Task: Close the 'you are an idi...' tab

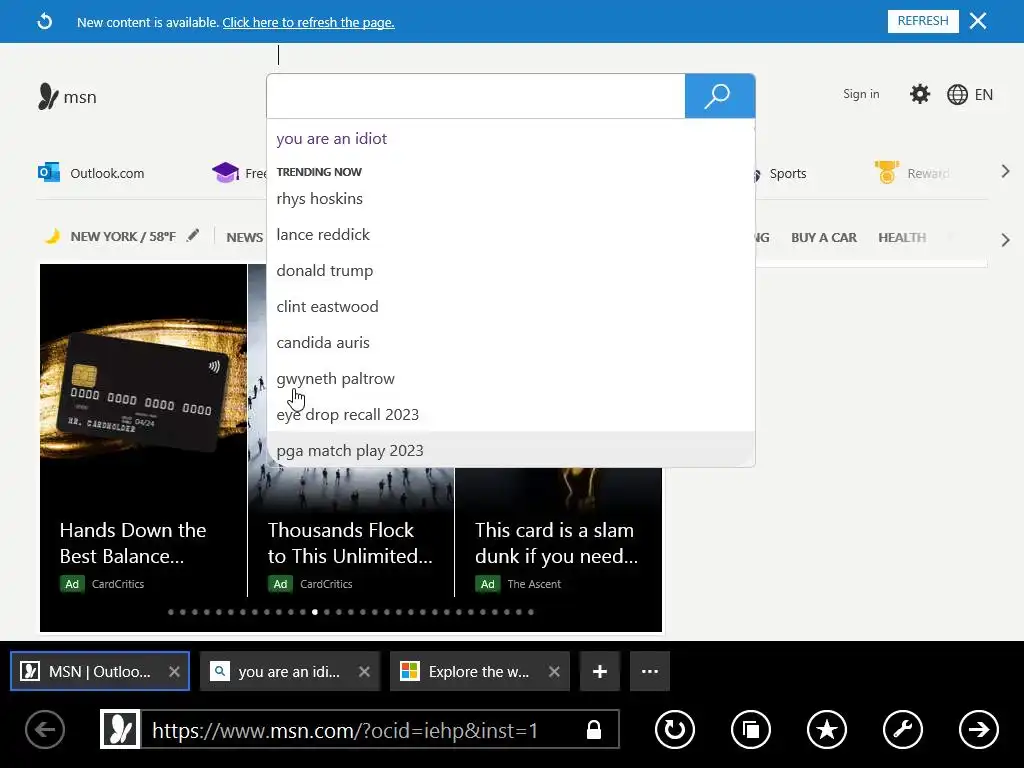Action: point(364,671)
